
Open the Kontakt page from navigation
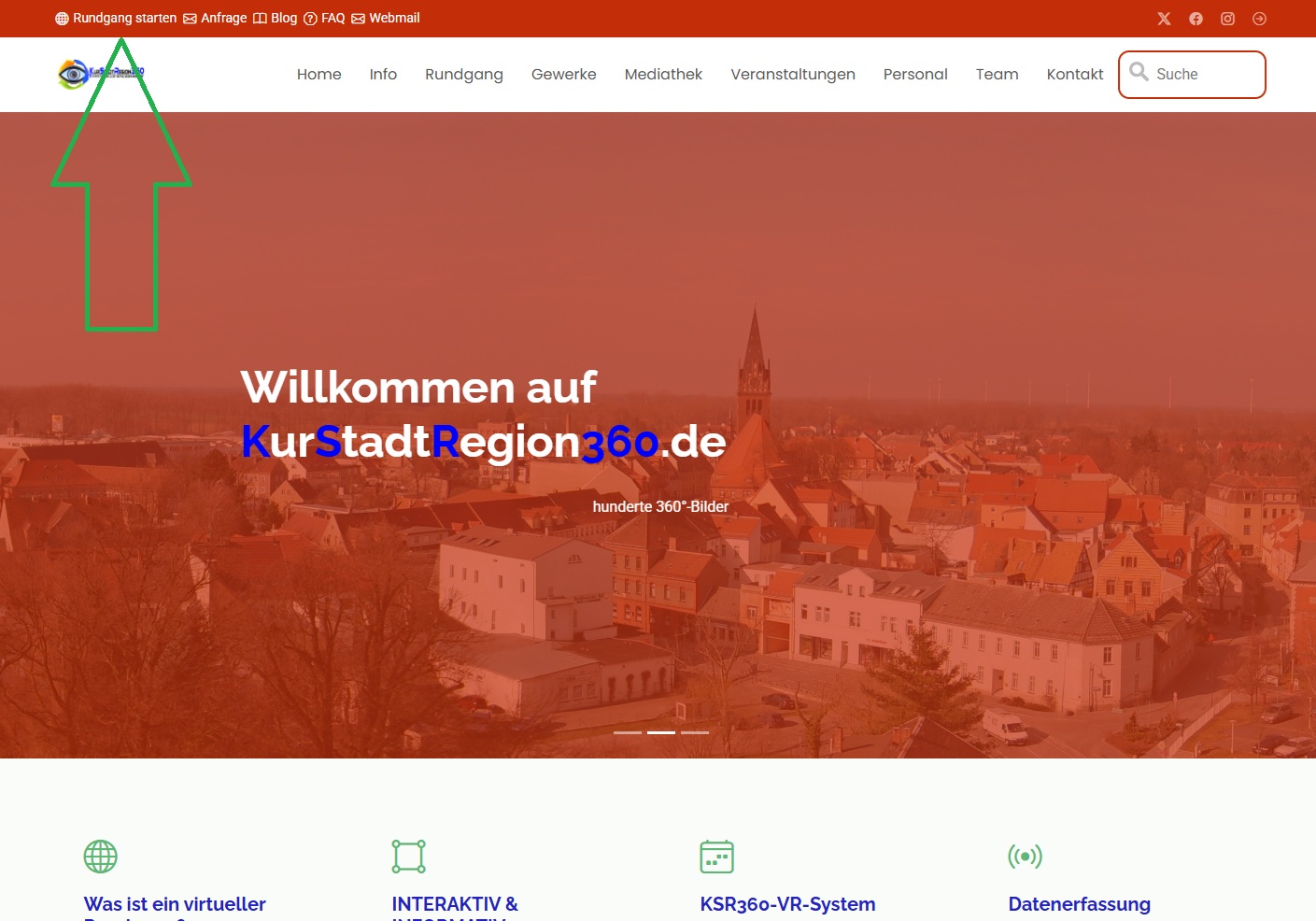(x=1074, y=75)
